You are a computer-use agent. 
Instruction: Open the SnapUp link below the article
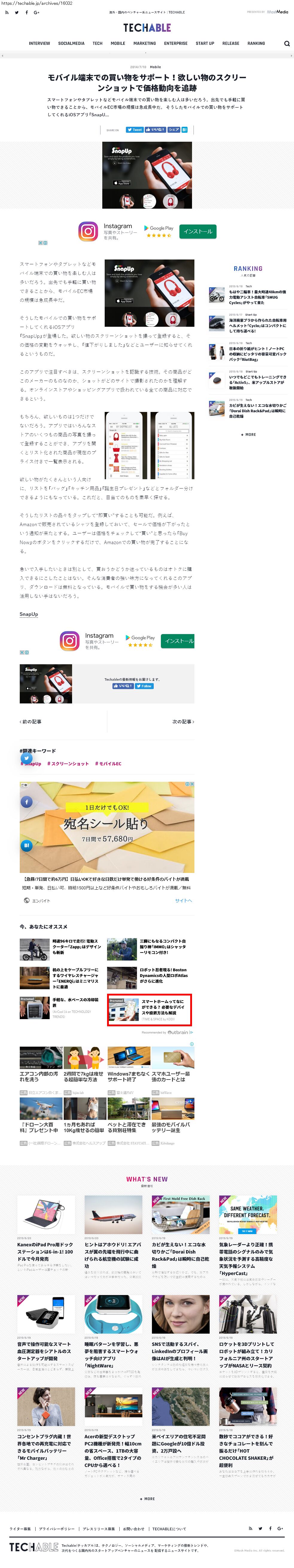(29, 613)
